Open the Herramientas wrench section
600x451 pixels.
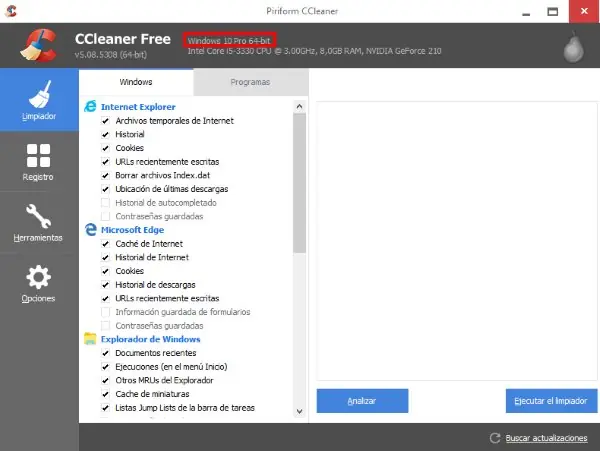[39, 223]
